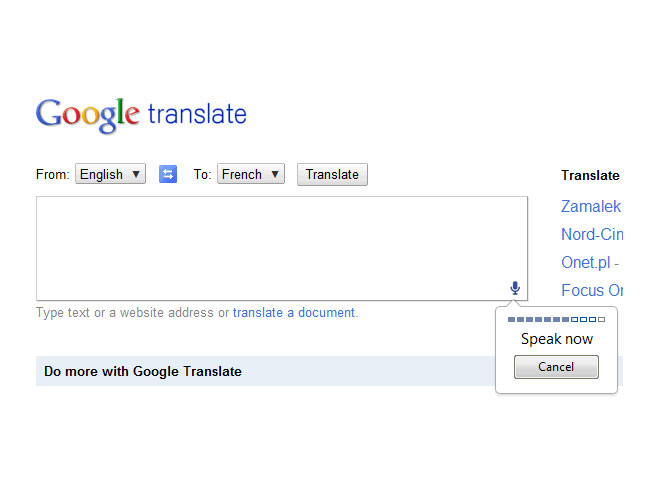Click the voice level indicator bar

[x=556, y=319]
